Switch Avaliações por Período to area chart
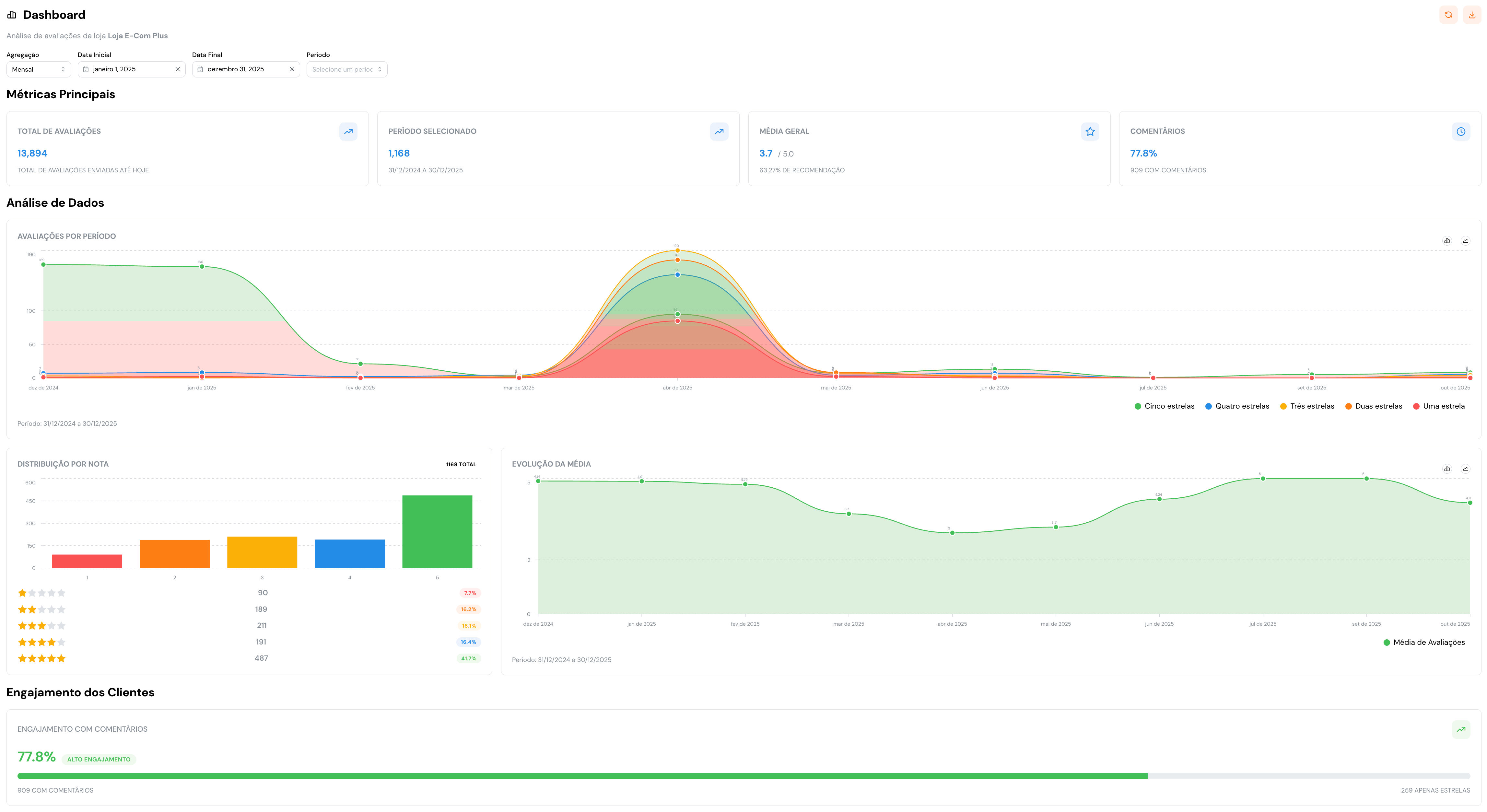 point(1465,241)
